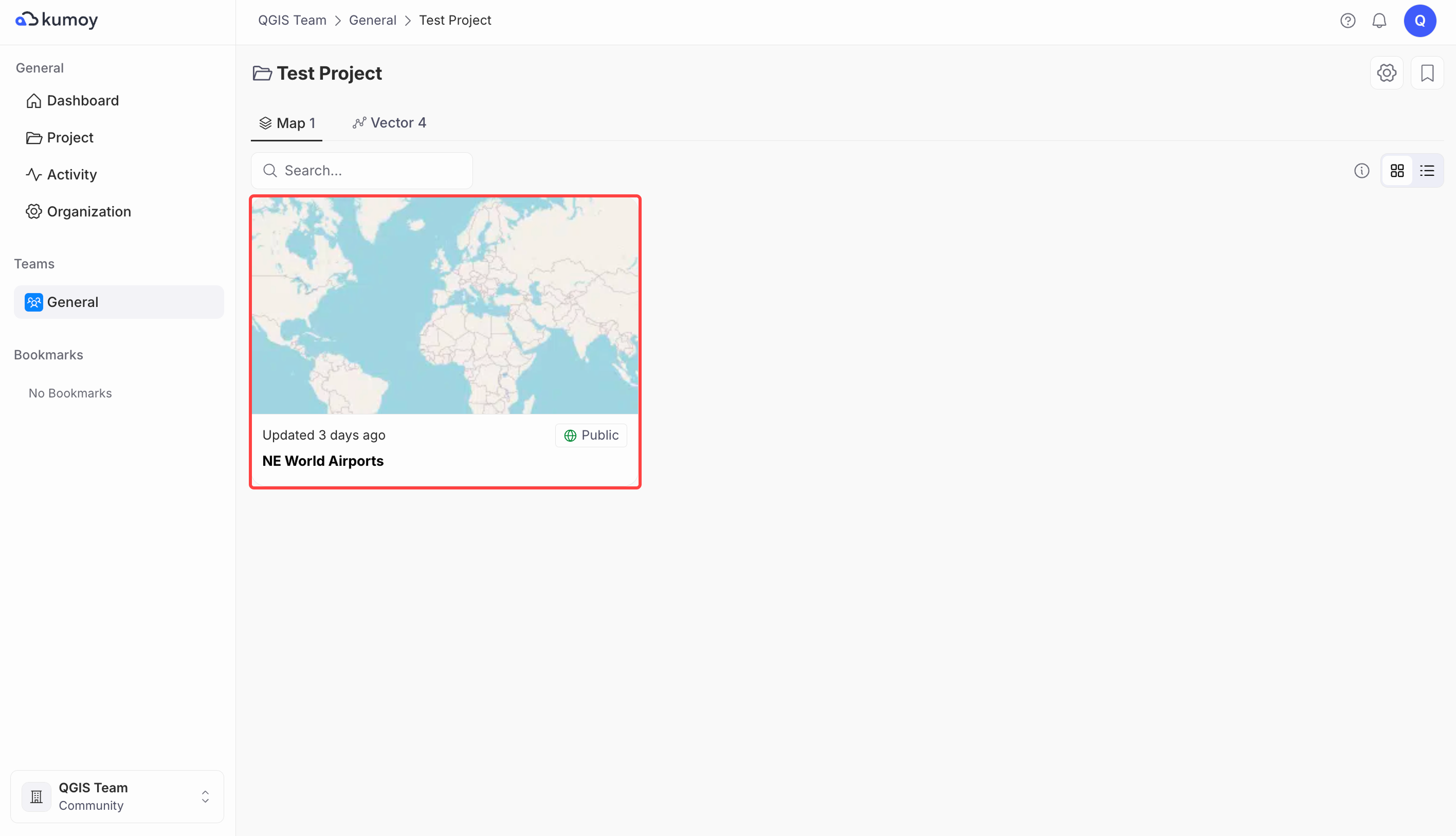This screenshot has height=836, width=1456.
Task: Switch to grid view
Action: point(1397,171)
